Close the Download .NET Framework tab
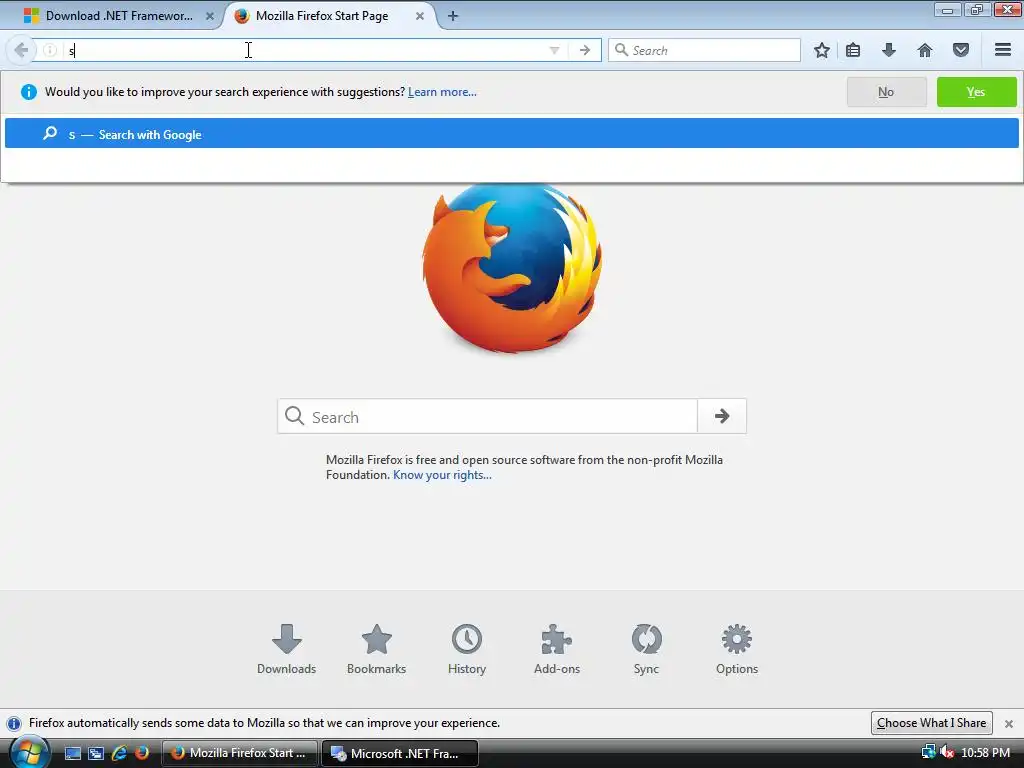Screen dimensions: 1024x768 210,16
